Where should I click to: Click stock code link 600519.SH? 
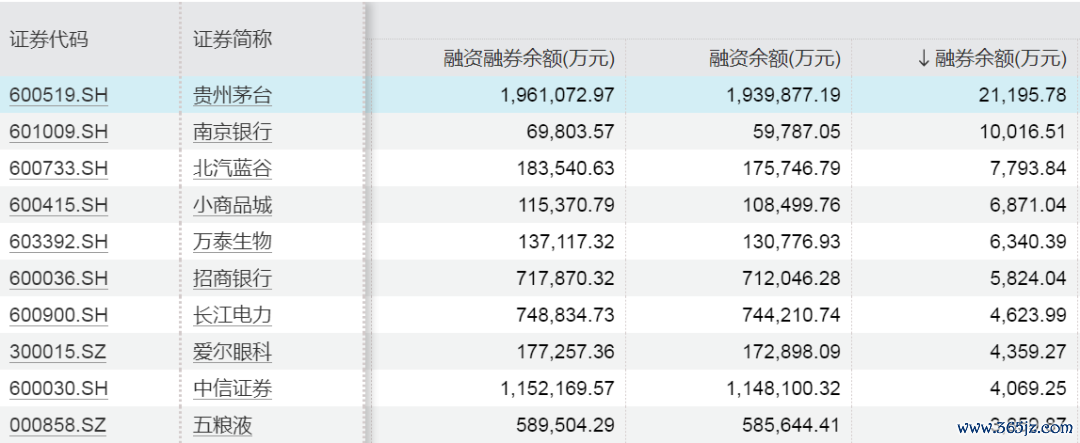[58, 96]
